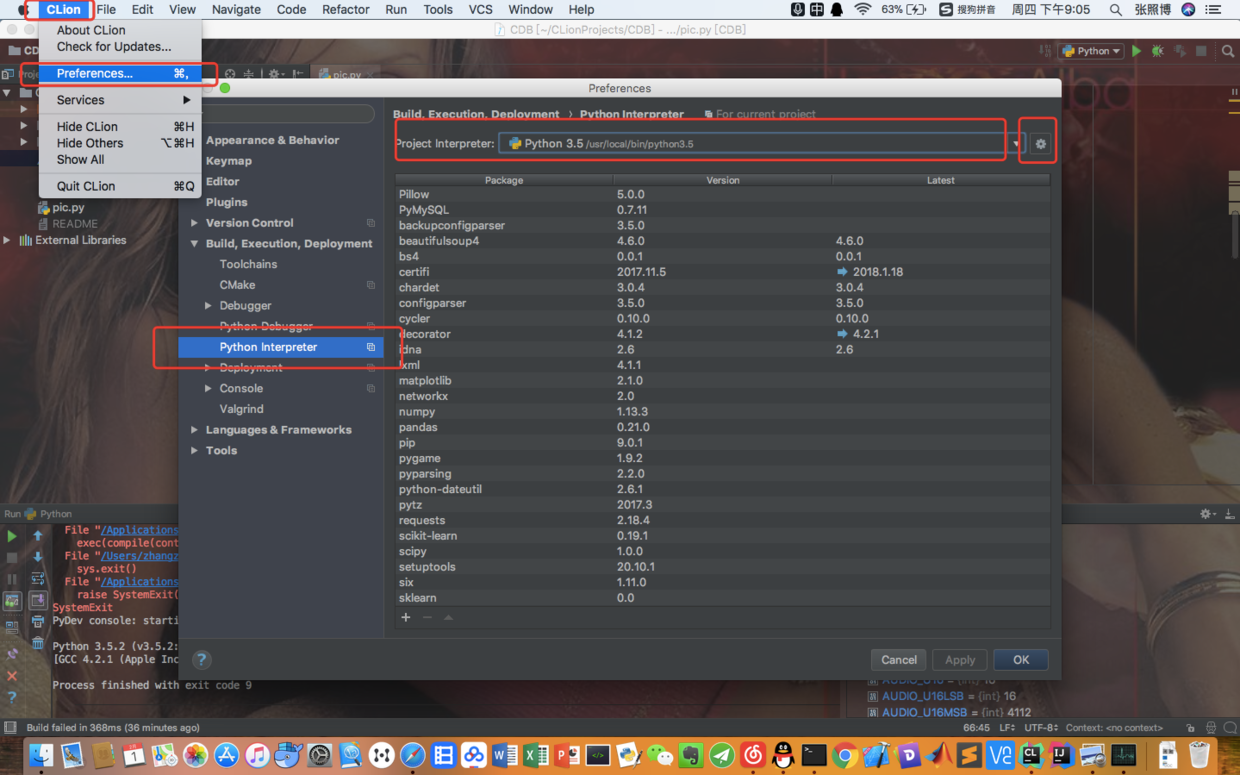
Task: Select the matplotlib package row
Action: (722, 381)
